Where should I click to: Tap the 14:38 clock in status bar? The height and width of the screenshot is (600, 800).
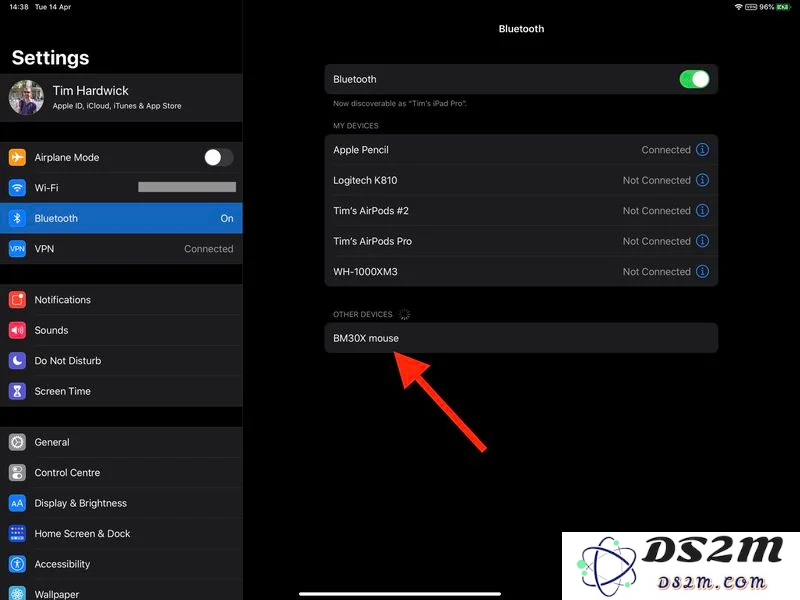[19, 7]
